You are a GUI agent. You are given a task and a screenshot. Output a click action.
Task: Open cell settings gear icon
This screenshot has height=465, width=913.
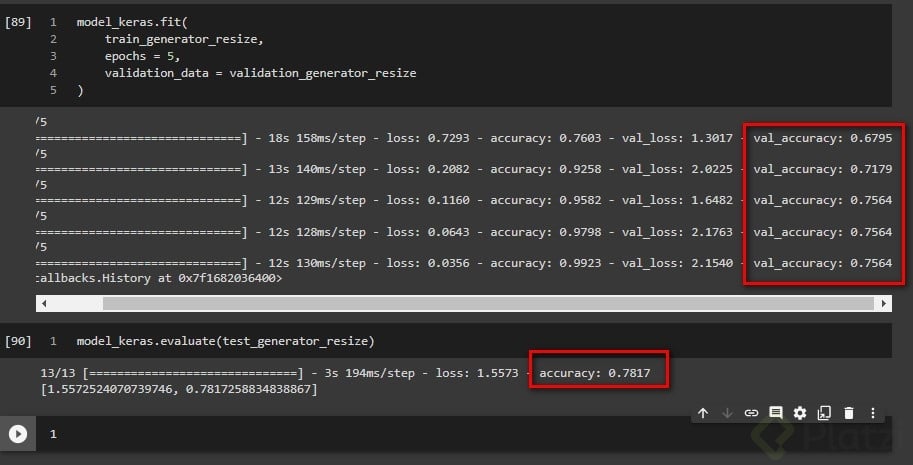click(x=800, y=413)
